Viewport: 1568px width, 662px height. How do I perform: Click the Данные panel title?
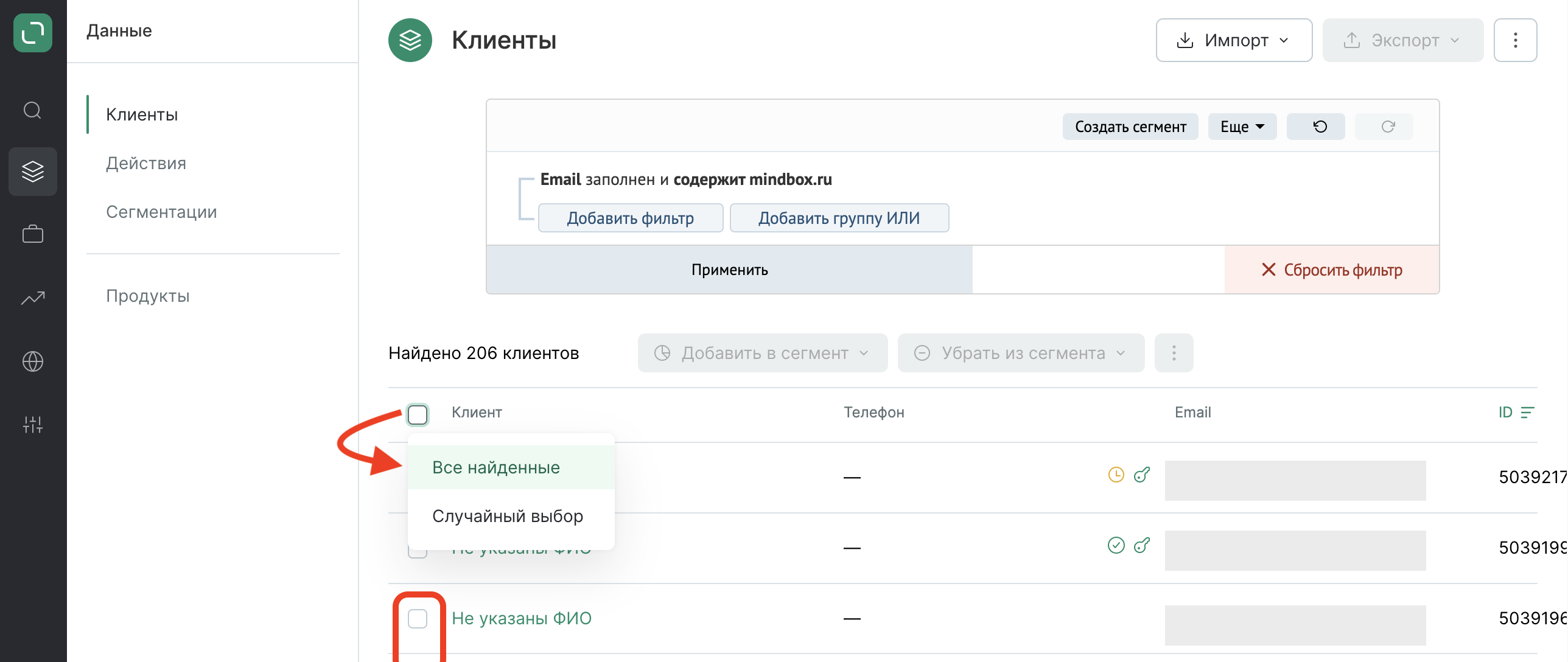(x=119, y=30)
